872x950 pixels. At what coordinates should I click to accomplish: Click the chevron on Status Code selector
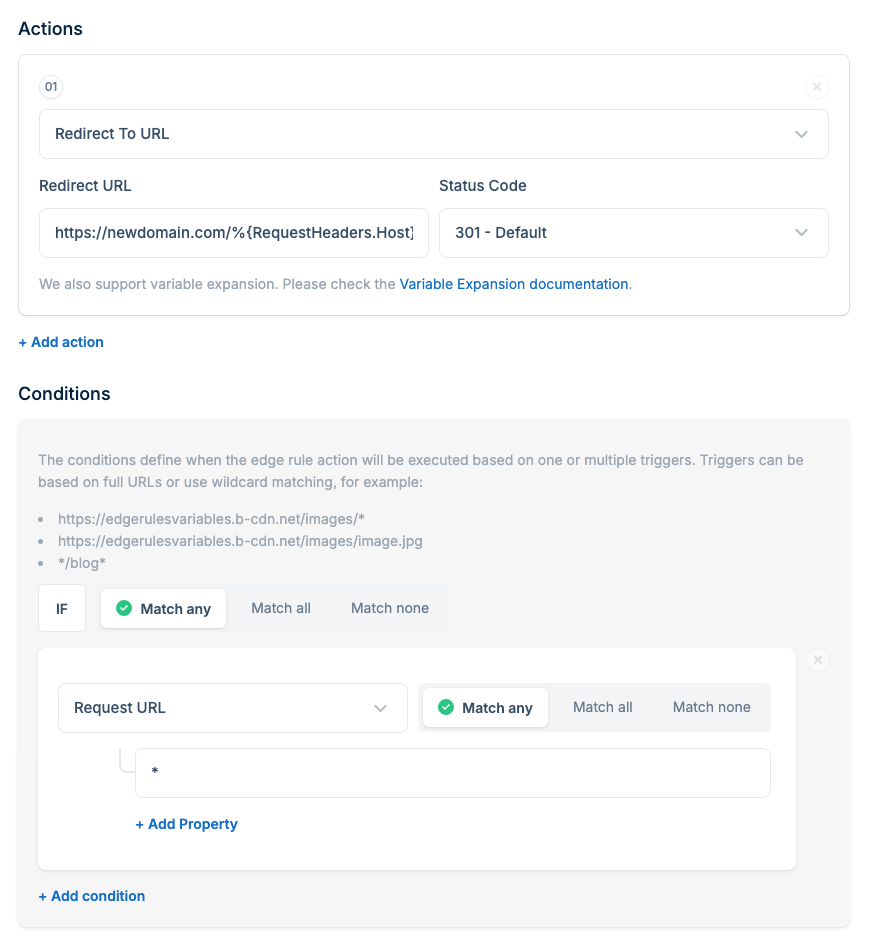tap(800, 232)
